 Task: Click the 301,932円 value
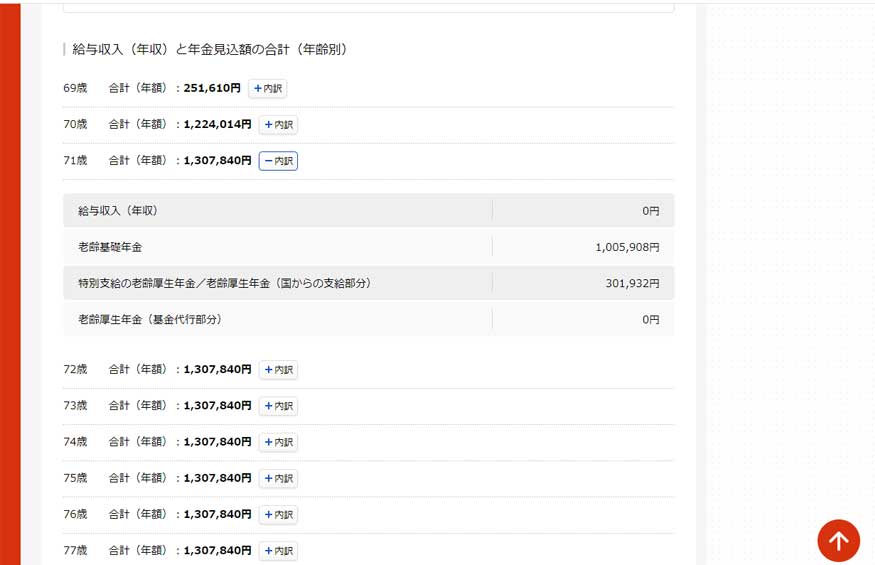[632, 283]
